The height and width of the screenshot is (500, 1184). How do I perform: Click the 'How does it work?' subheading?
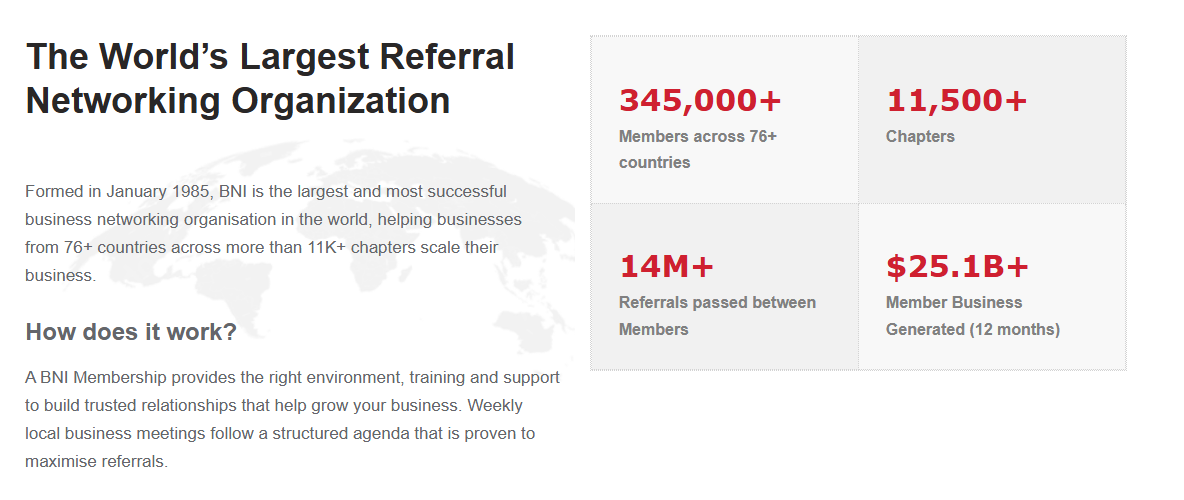tap(131, 331)
